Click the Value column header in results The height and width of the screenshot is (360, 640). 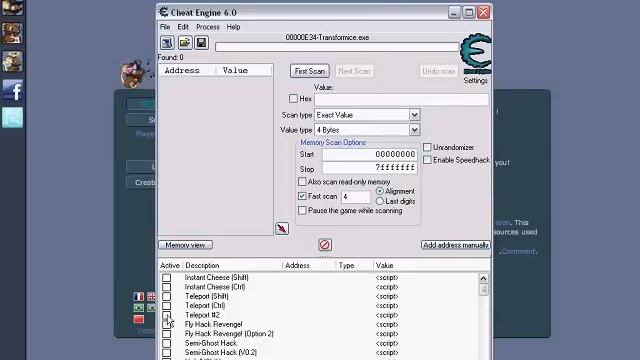[244, 70]
